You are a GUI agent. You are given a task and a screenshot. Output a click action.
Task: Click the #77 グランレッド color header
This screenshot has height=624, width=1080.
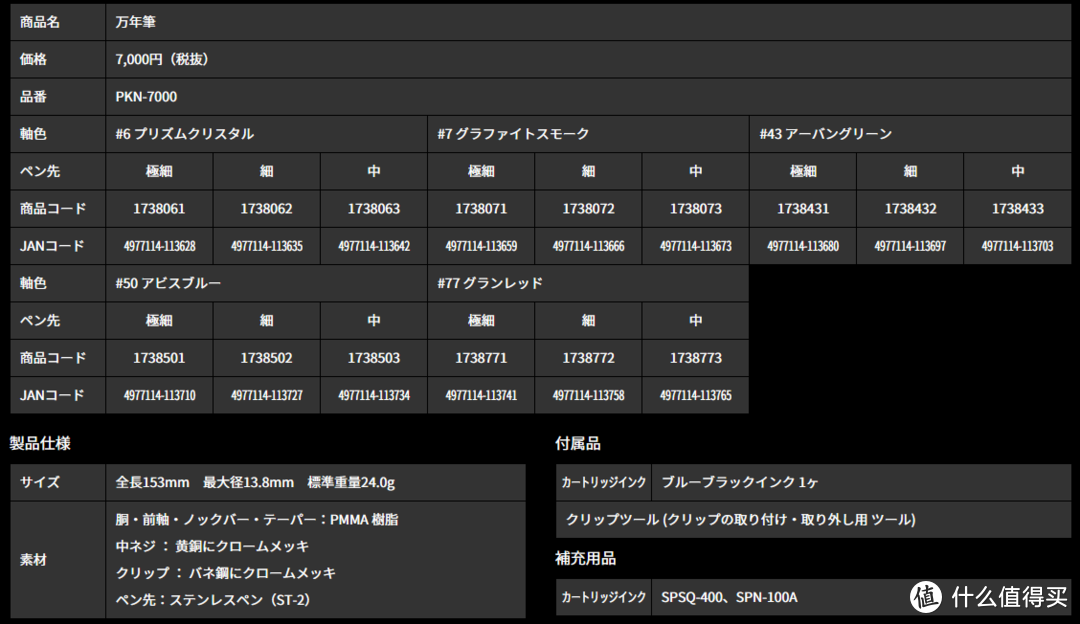click(490, 283)
